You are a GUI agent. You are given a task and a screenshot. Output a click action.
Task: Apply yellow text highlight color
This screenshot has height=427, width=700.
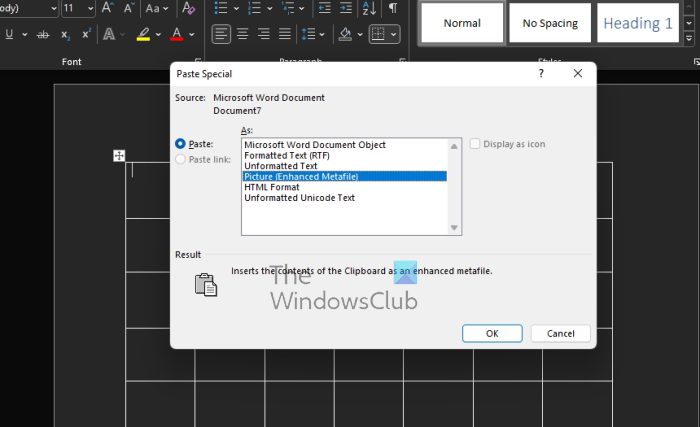pos(143,34)
